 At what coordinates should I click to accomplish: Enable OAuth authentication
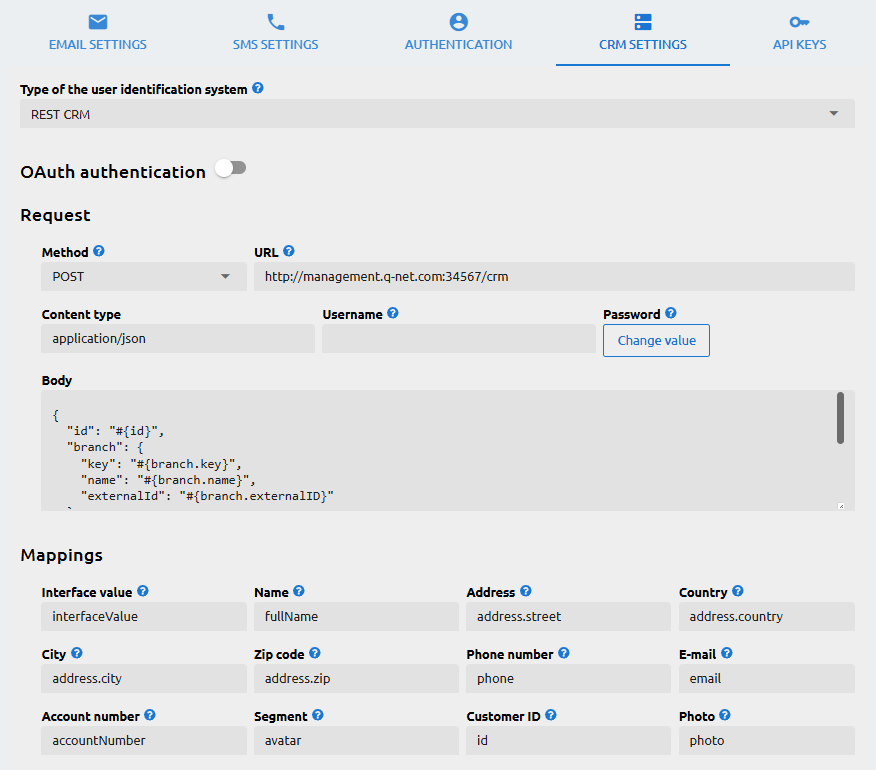click(x=230, y=170)
